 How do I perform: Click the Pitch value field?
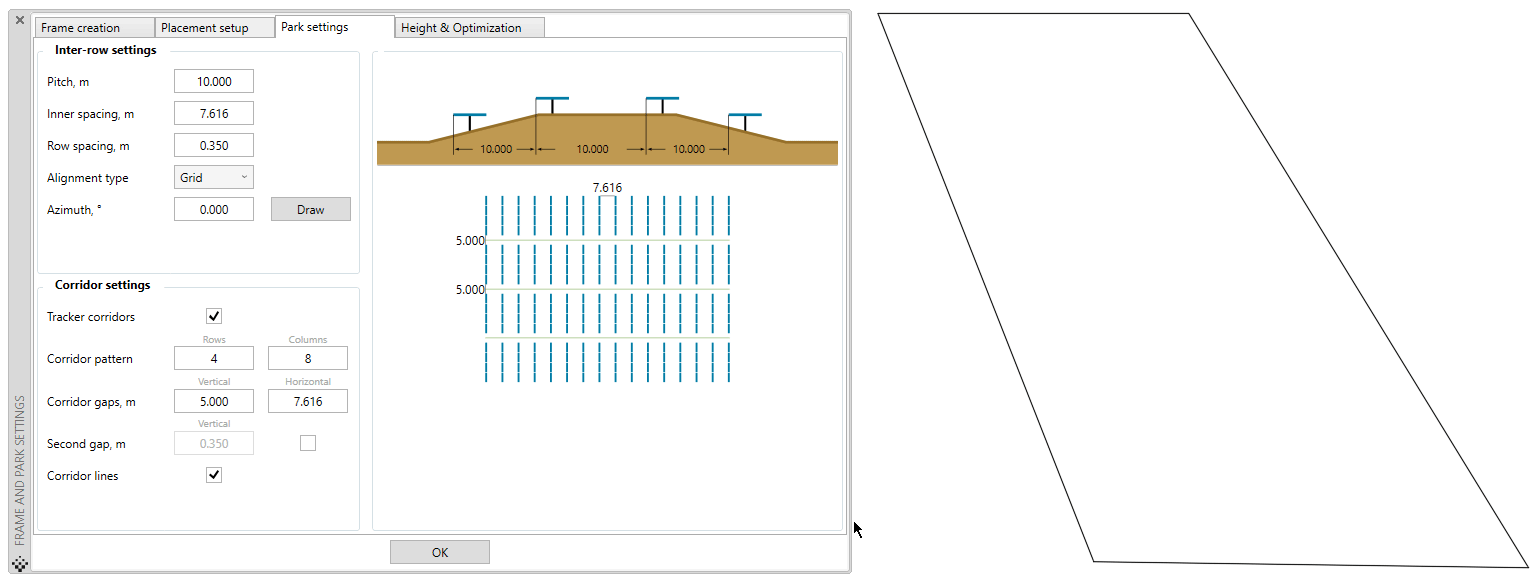point(214,81)
